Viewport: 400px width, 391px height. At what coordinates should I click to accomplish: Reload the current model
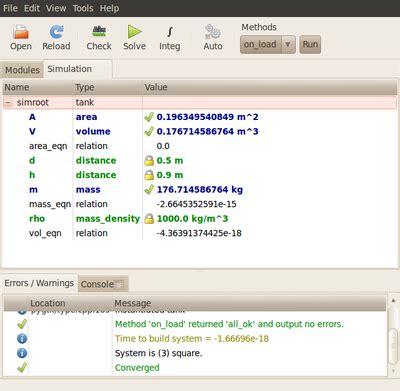coord(56,37)
